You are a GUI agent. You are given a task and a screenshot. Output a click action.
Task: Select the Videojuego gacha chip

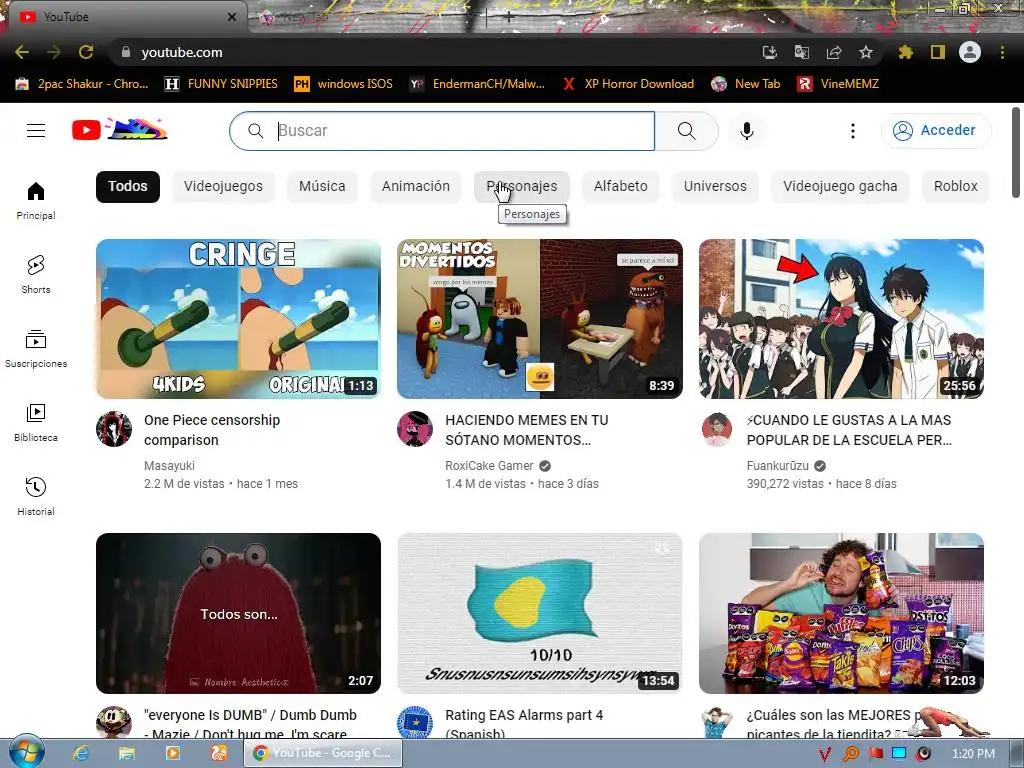[x=840, y=186]
